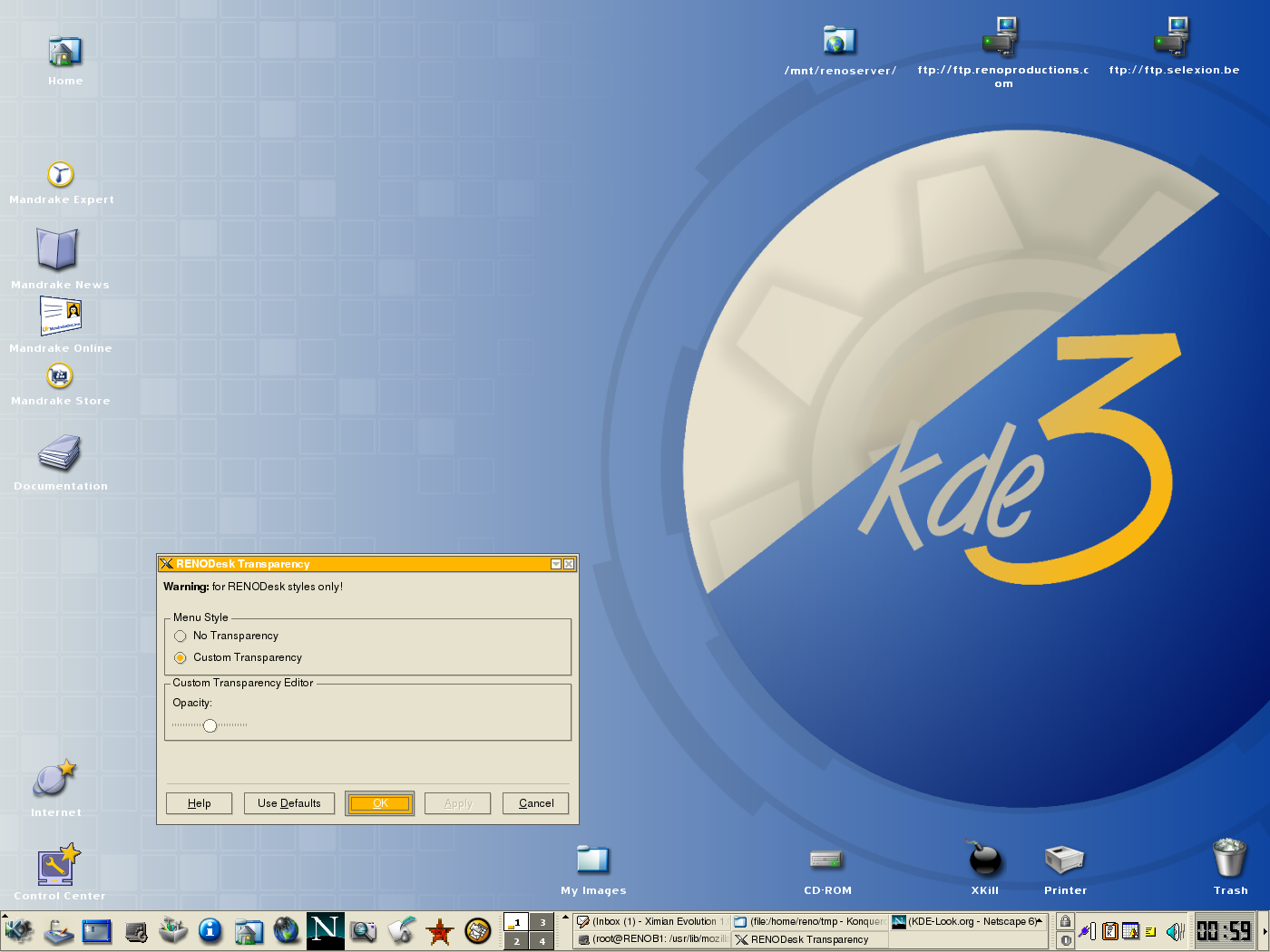Screen dimensions: 1270x952
Task: Click the logout power icon in panel
Action: [1065, 940]
